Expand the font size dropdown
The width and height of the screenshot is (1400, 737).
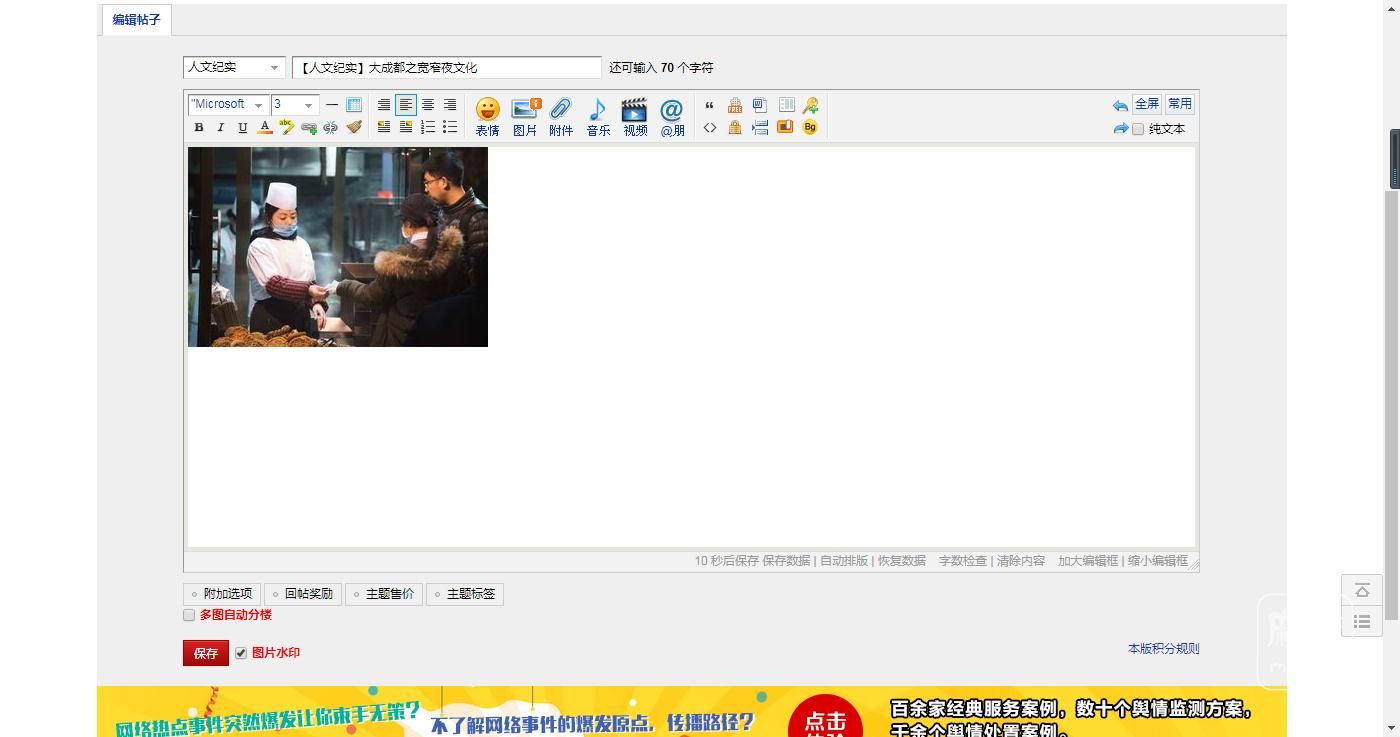[x=295, y=104]
